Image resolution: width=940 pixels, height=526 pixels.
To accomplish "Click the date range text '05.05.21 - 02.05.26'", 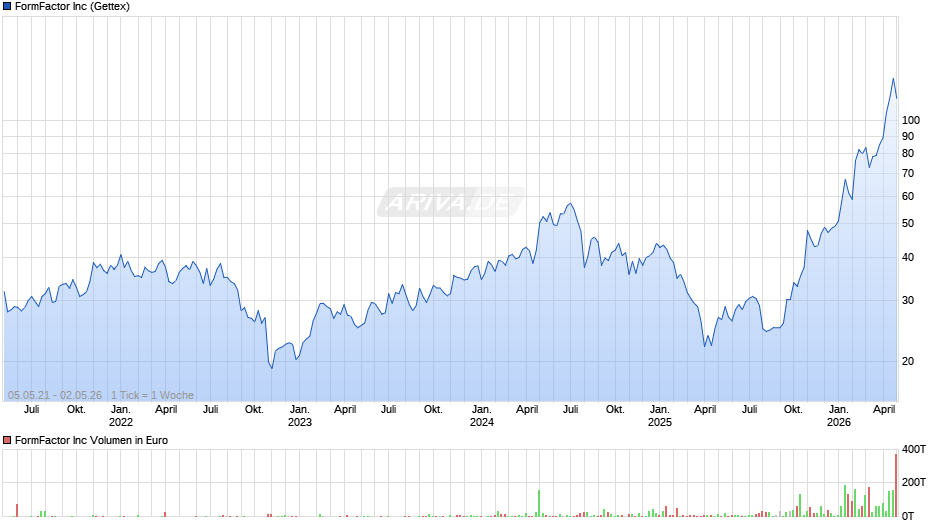I will (55, 395).
